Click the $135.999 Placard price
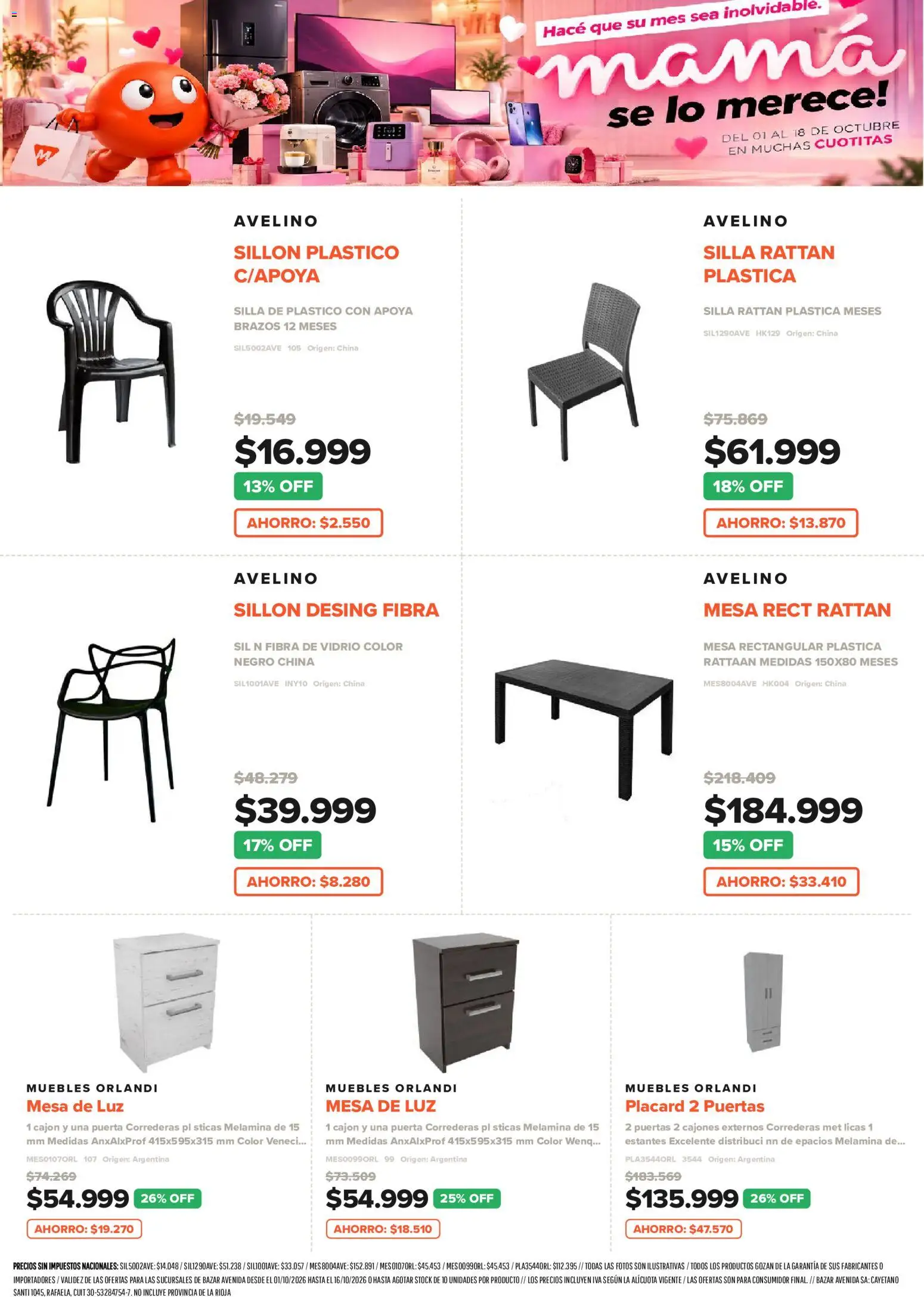Screen dimensions: 924x1297 pos(681,1198)
